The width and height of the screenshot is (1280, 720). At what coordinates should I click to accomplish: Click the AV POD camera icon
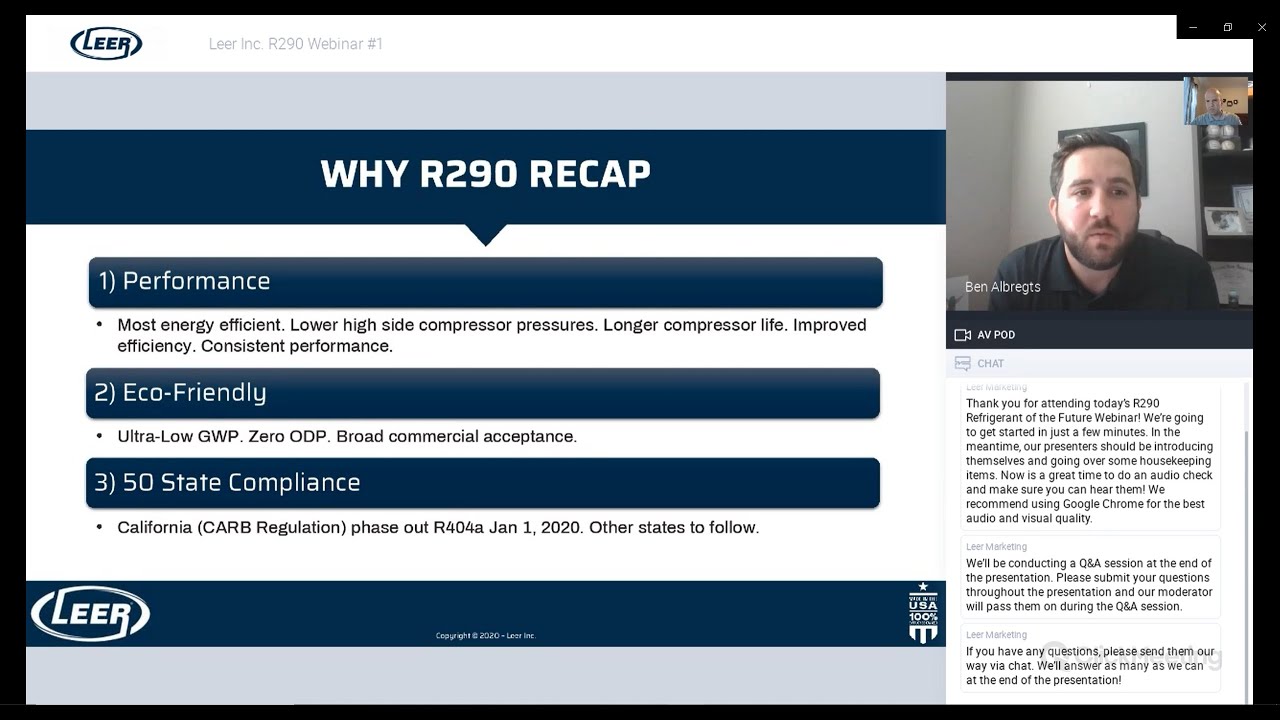[x=963, y=335]
